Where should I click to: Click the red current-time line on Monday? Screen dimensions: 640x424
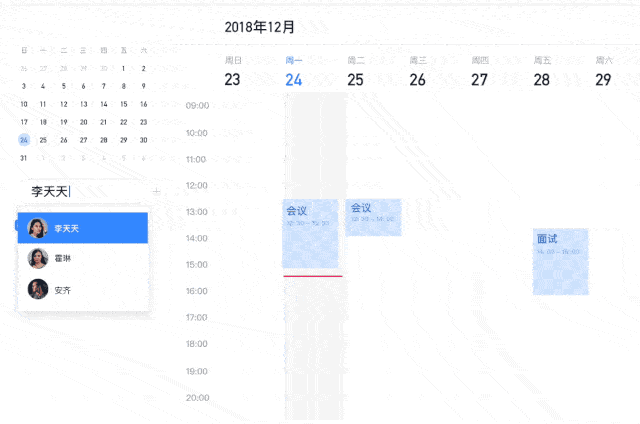(313, 276)
